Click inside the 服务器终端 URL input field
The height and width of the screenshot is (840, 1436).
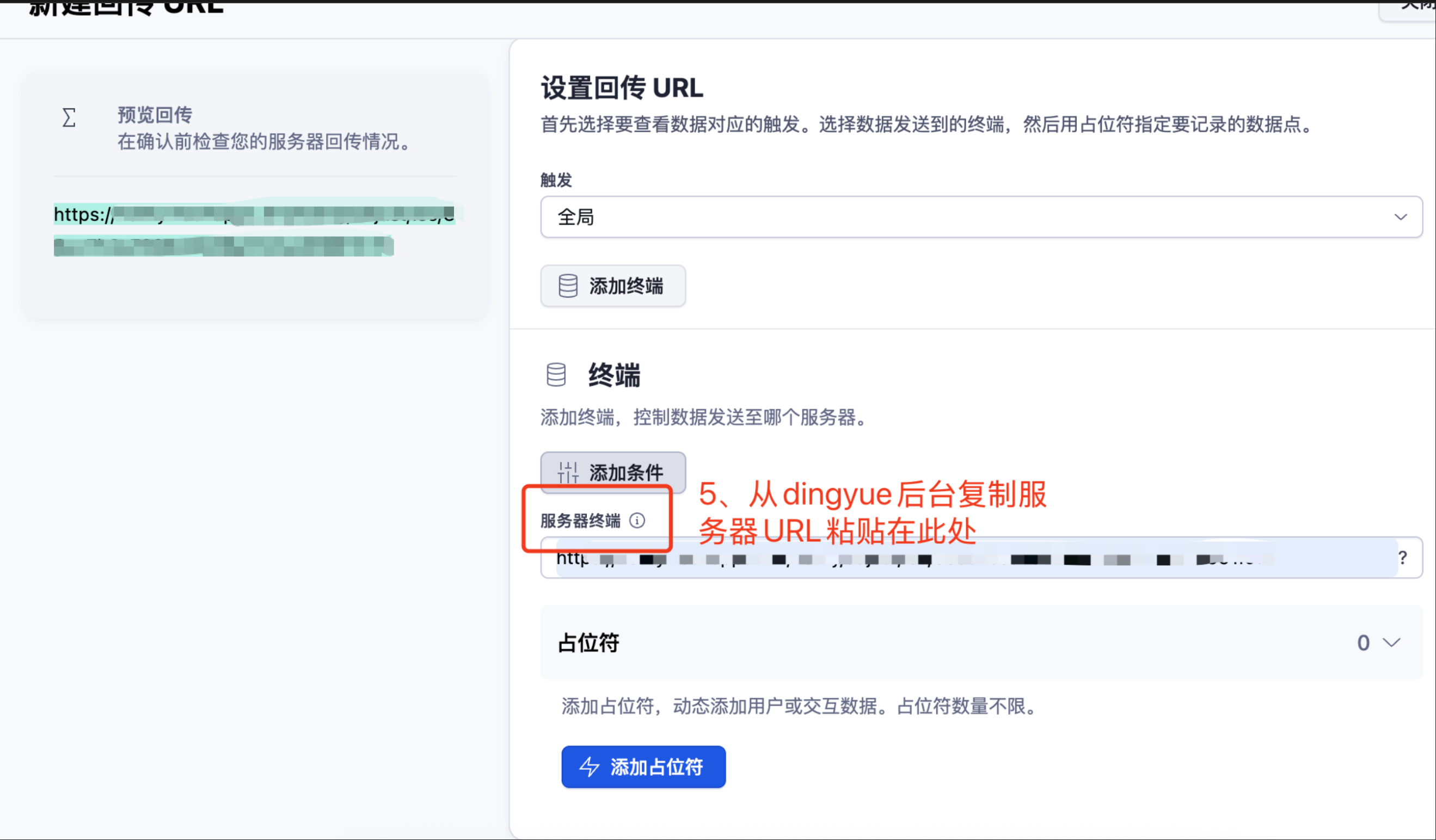pos(969,558)
